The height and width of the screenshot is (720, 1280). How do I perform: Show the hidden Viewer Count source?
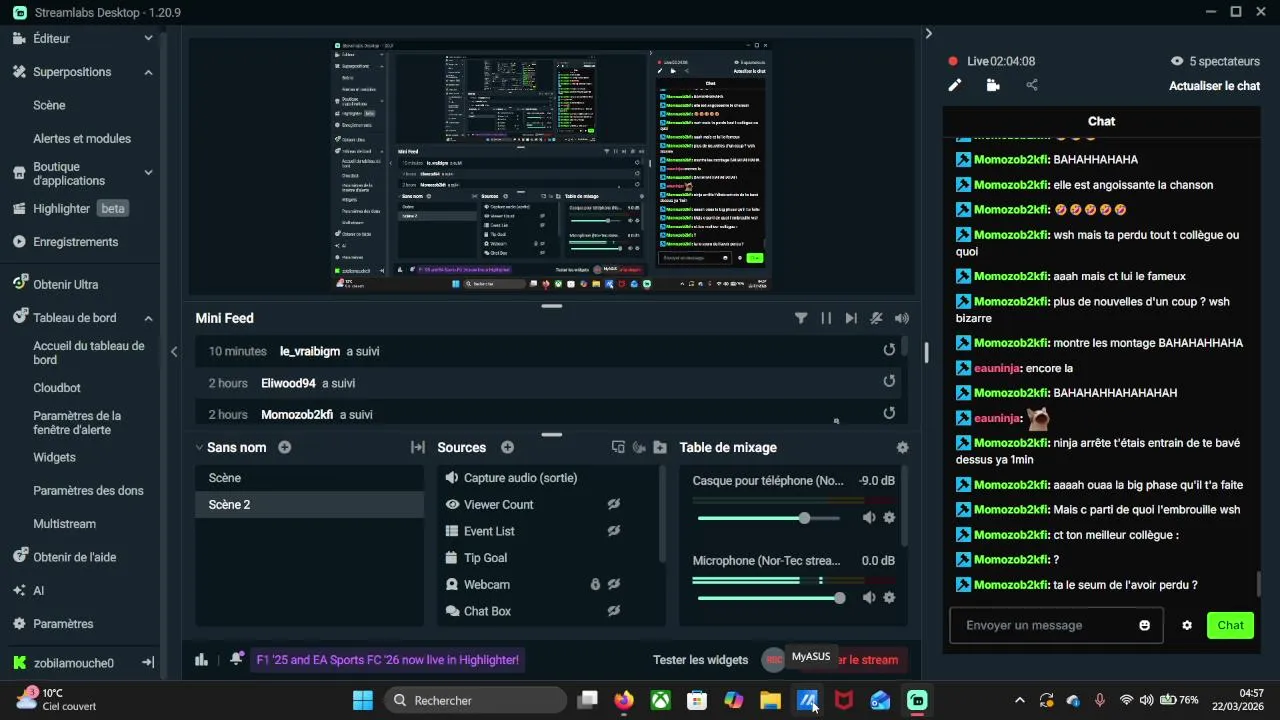point(614,504)
